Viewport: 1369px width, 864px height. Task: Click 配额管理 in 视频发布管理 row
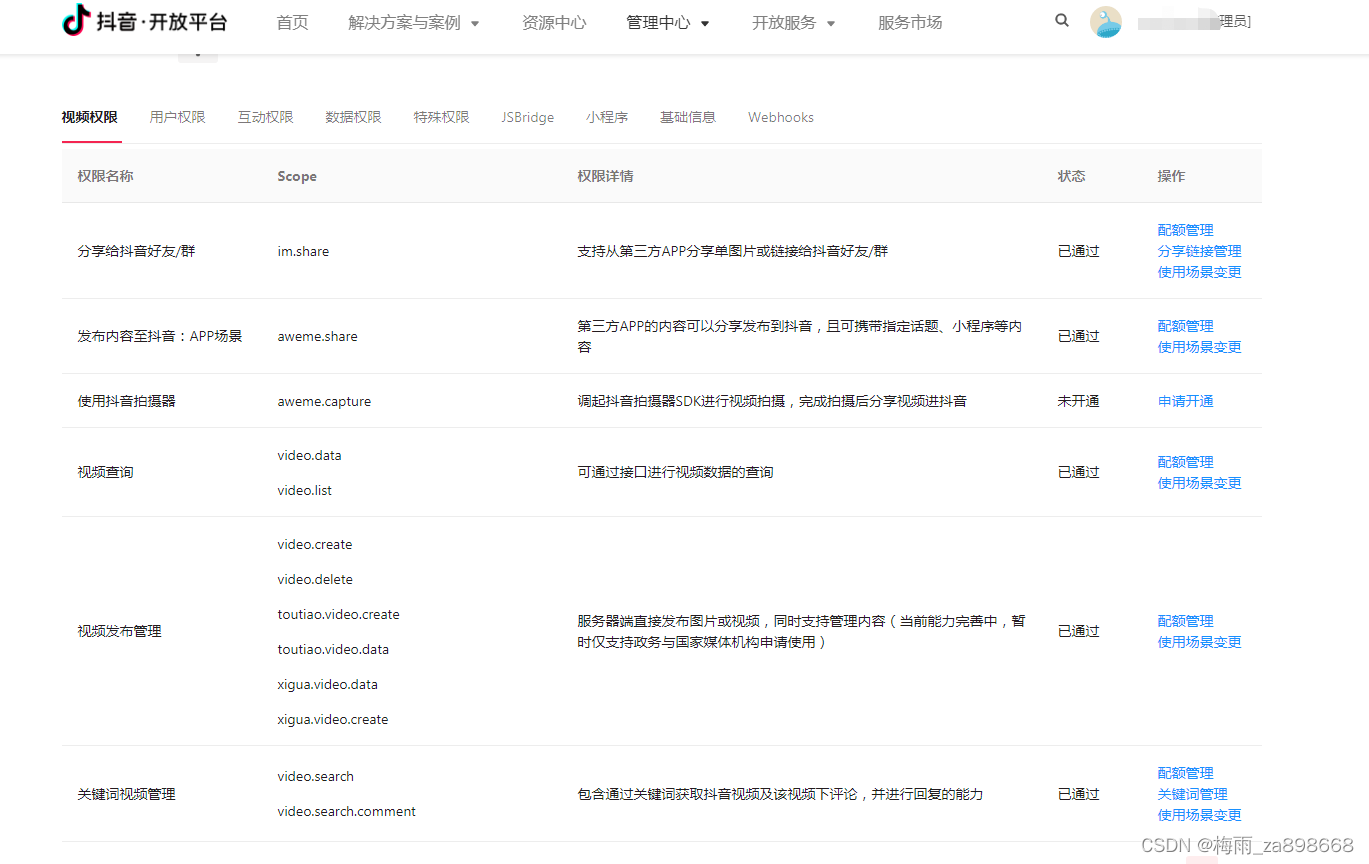pyautogui.click(x=1186, y=621)
